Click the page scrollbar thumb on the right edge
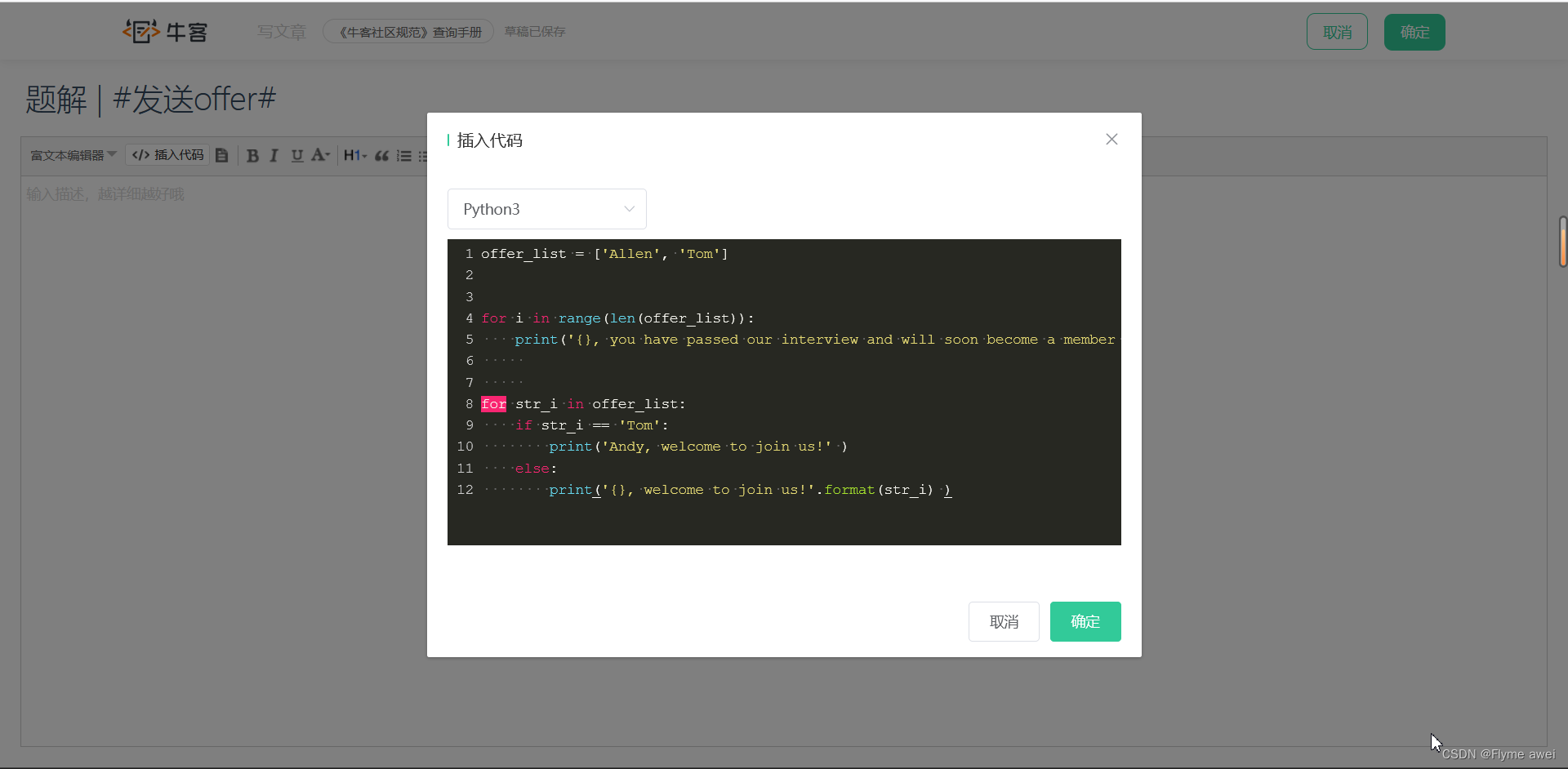 1563,242
